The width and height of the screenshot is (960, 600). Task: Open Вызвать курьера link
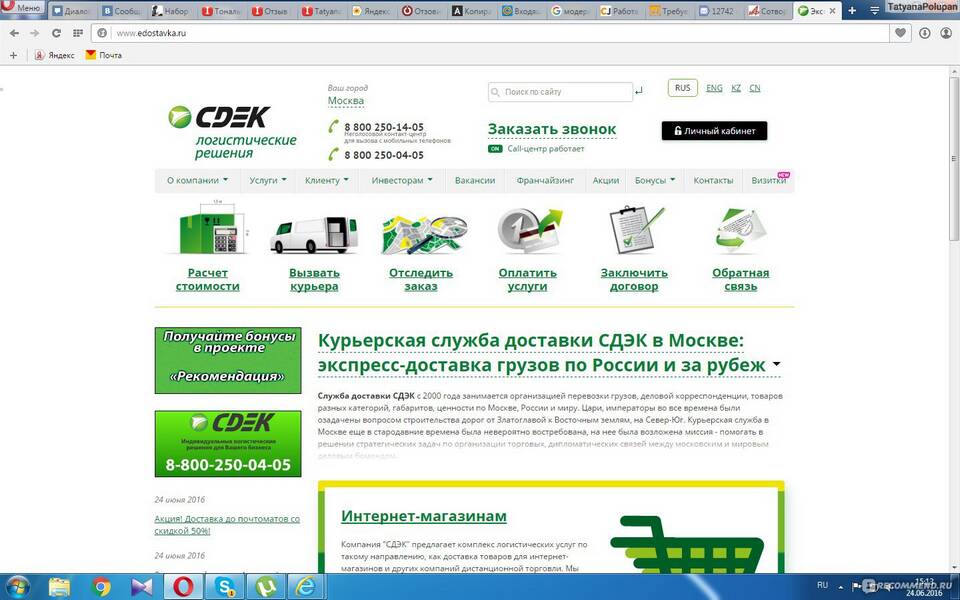tap(314, 280)
